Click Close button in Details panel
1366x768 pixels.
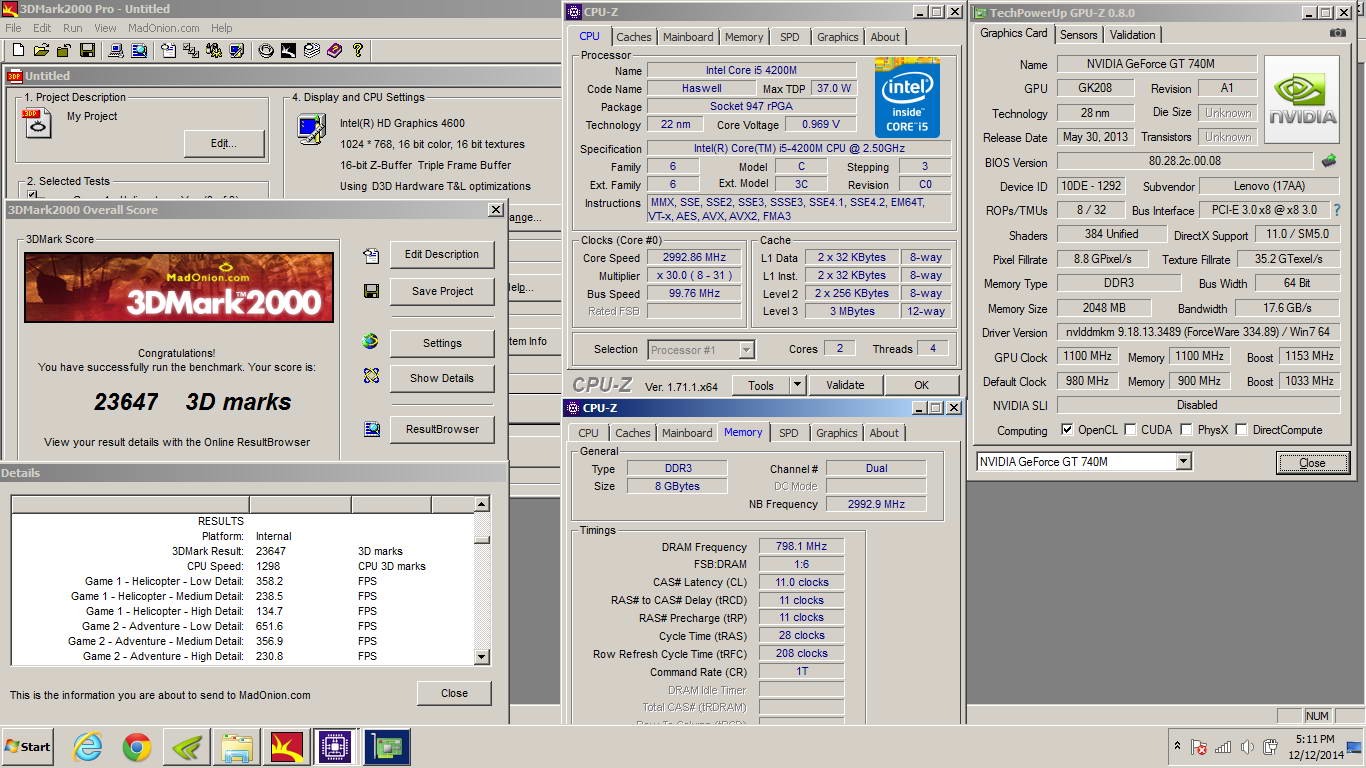[454, 693]
